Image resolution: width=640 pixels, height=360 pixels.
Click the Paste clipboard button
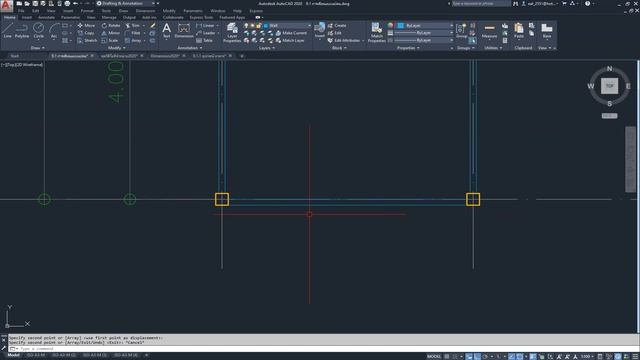pos(519,31)
